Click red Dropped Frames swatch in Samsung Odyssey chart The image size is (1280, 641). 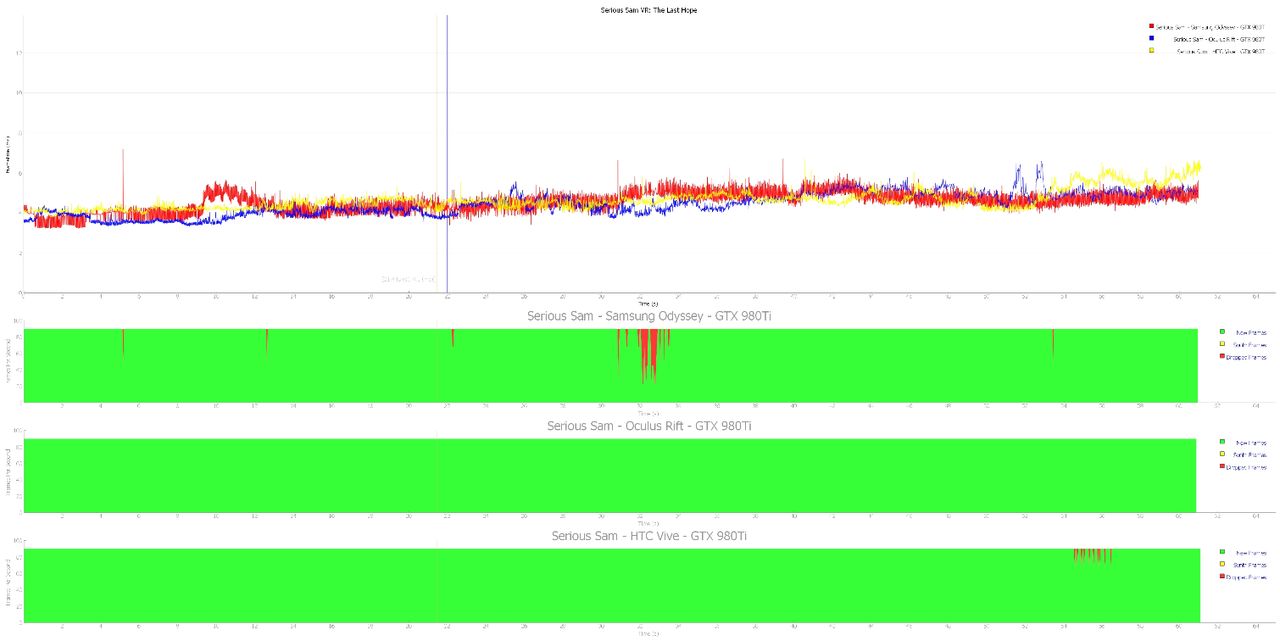click(1222, 356)
